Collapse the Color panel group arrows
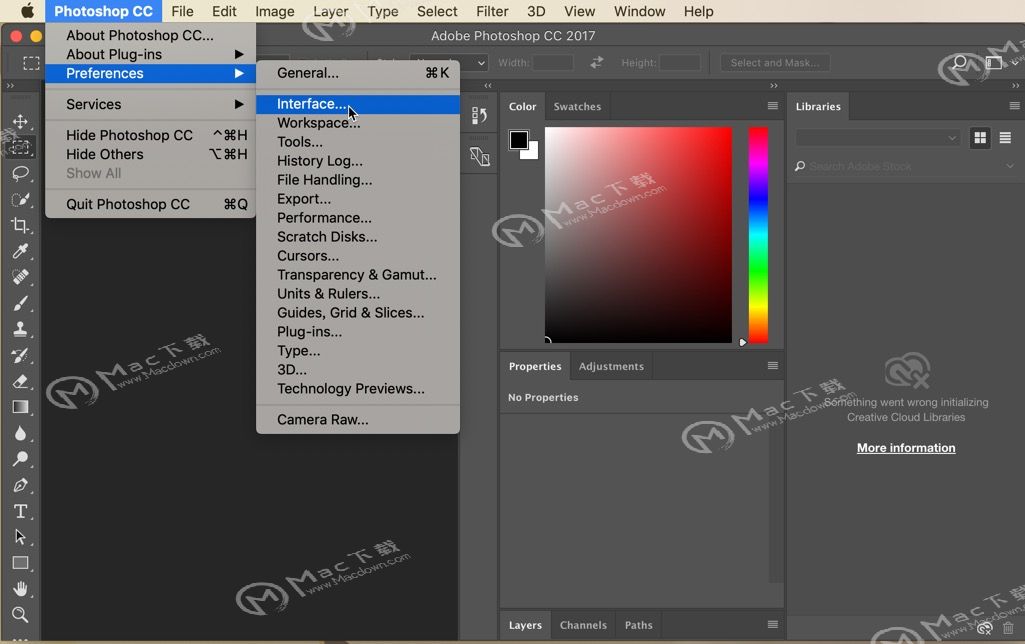The width and height of the screenshot is (1025, 644). pos(774,86)
